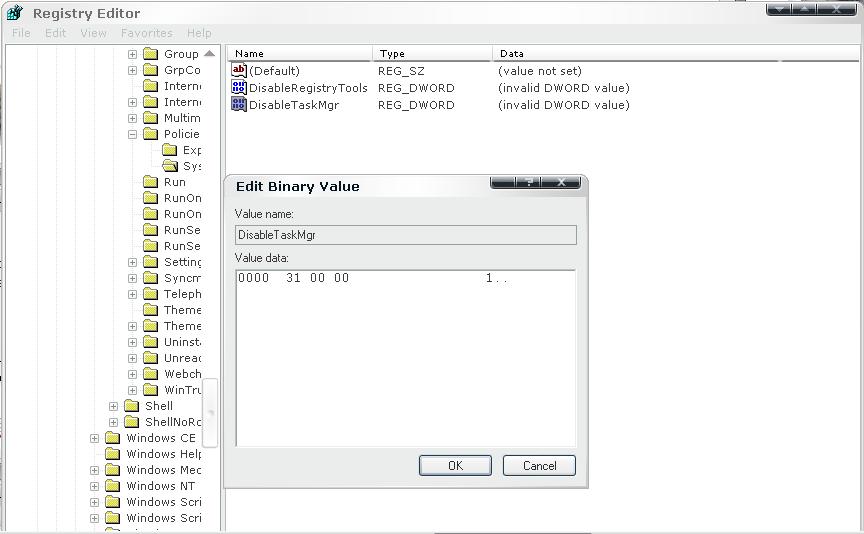
Task: Click the Run key folder icon
Action: coord(151,182)
